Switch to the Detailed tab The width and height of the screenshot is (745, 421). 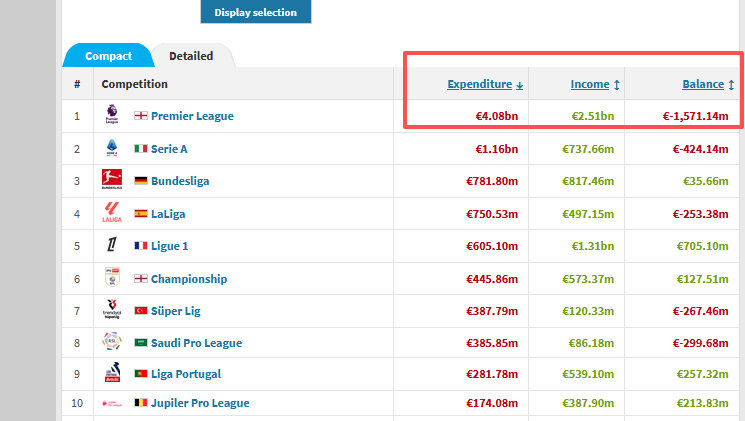pyautogui.click(x=191, y=56)
